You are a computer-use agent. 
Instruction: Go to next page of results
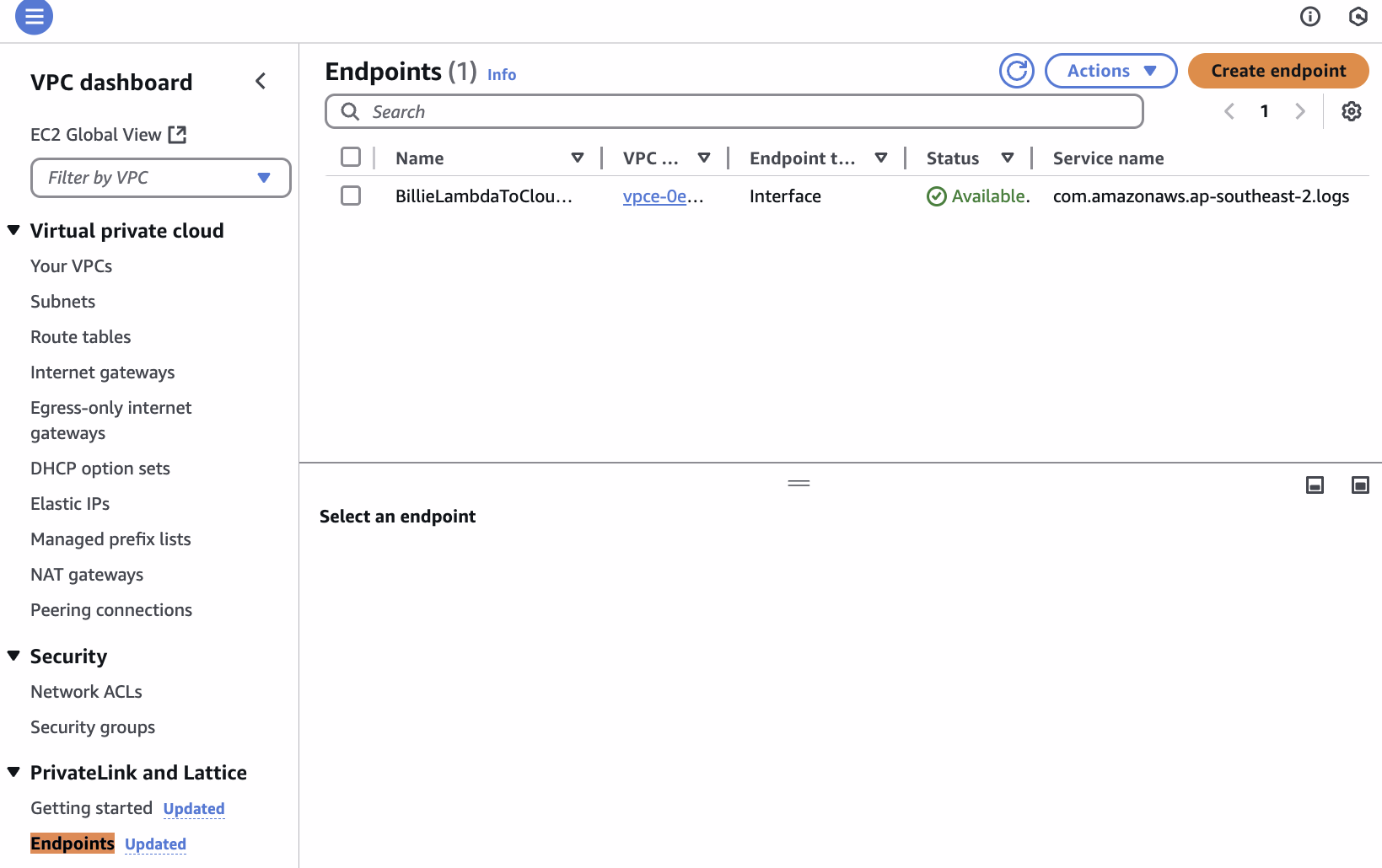1300,111
